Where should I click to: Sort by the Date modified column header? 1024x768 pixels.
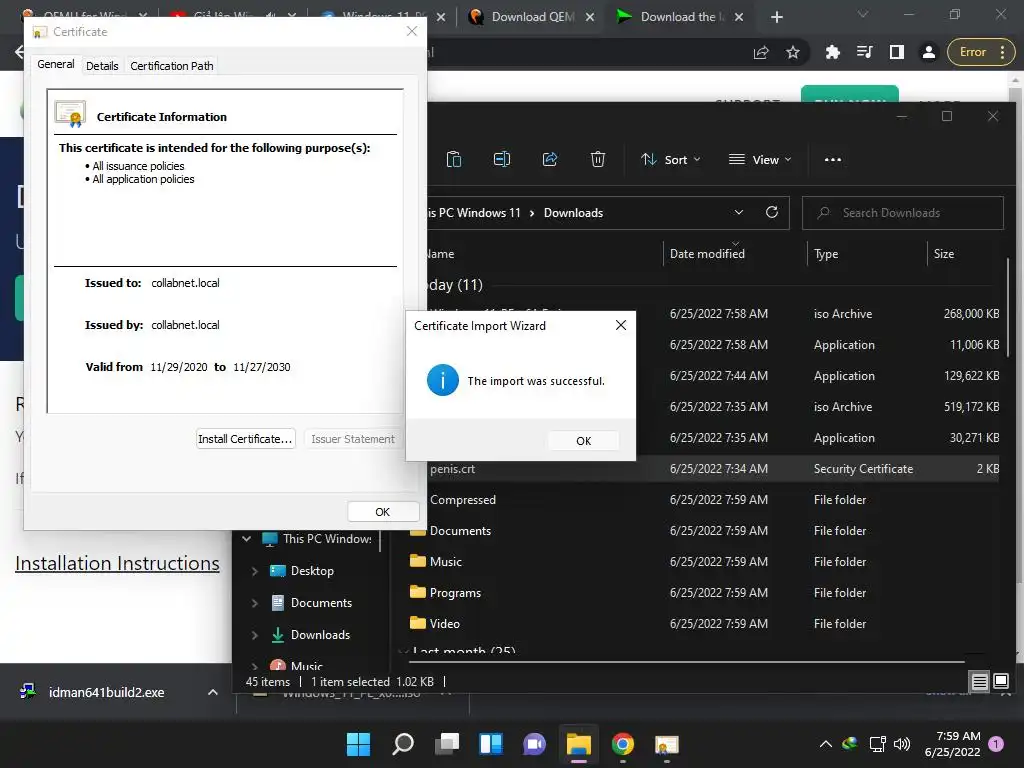pos(707,254)
